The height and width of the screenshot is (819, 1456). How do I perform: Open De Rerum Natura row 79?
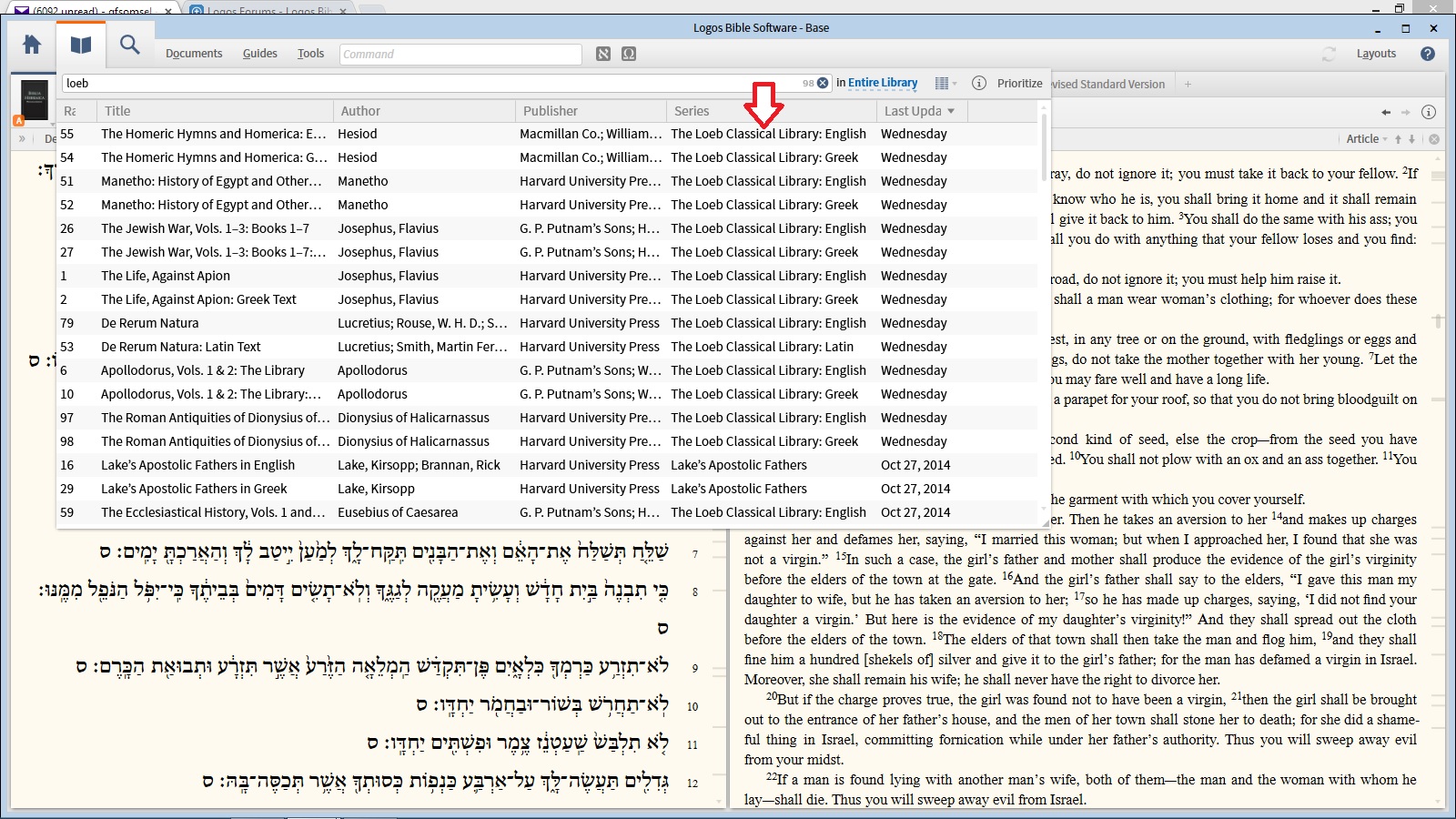coord(547,323)
